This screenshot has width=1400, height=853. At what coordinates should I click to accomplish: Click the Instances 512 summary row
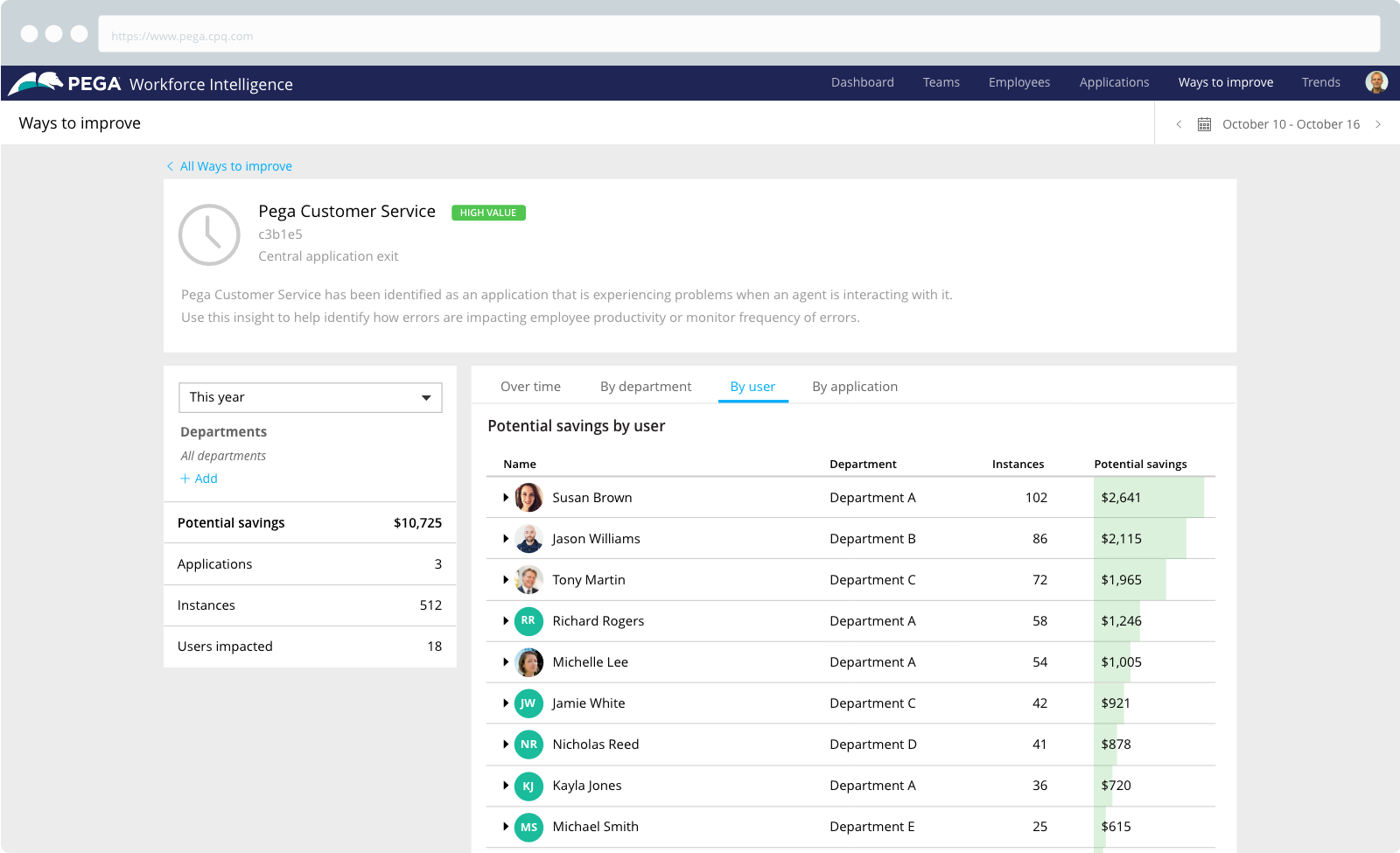pyautogui.click(x=310, y=605)
